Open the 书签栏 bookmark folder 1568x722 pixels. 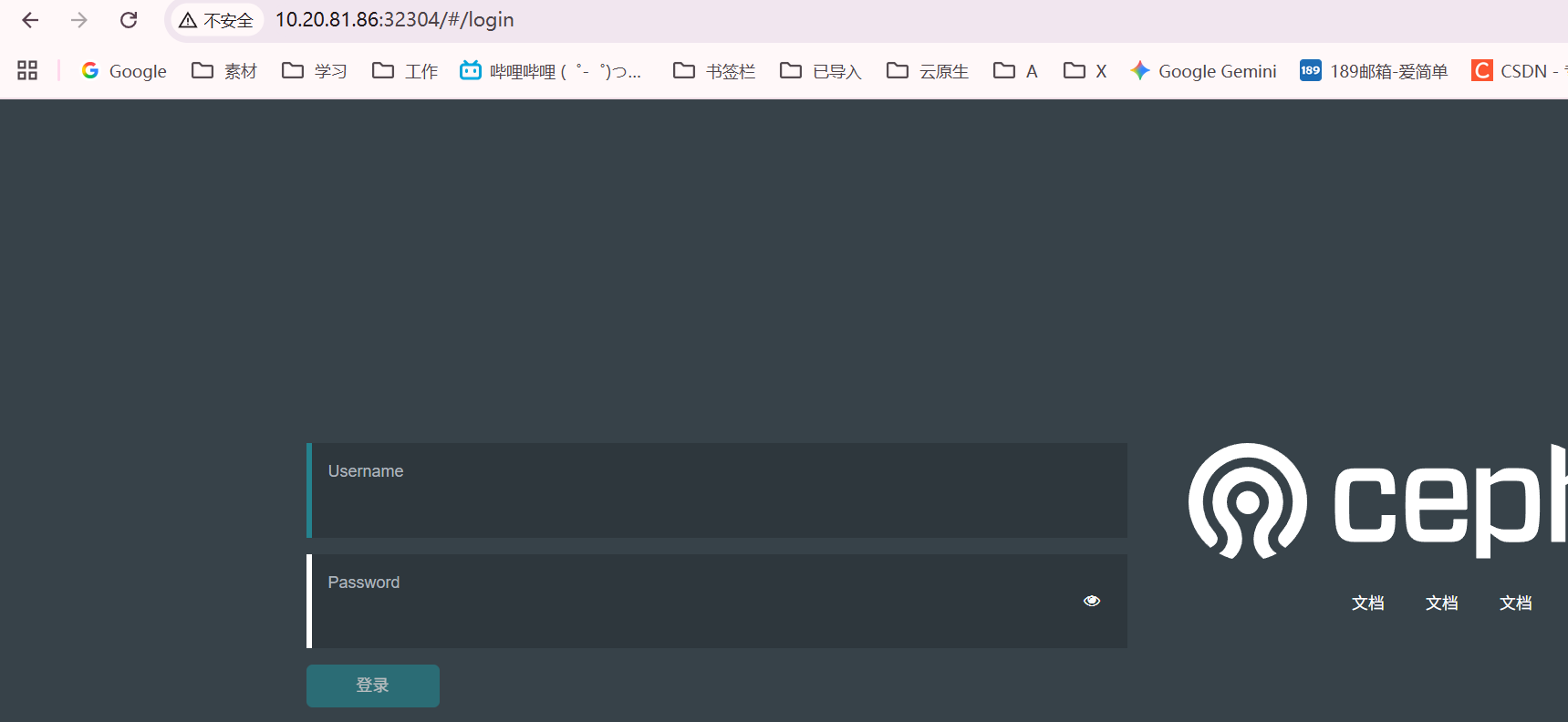pyautogui.click(x=714, y=71)
